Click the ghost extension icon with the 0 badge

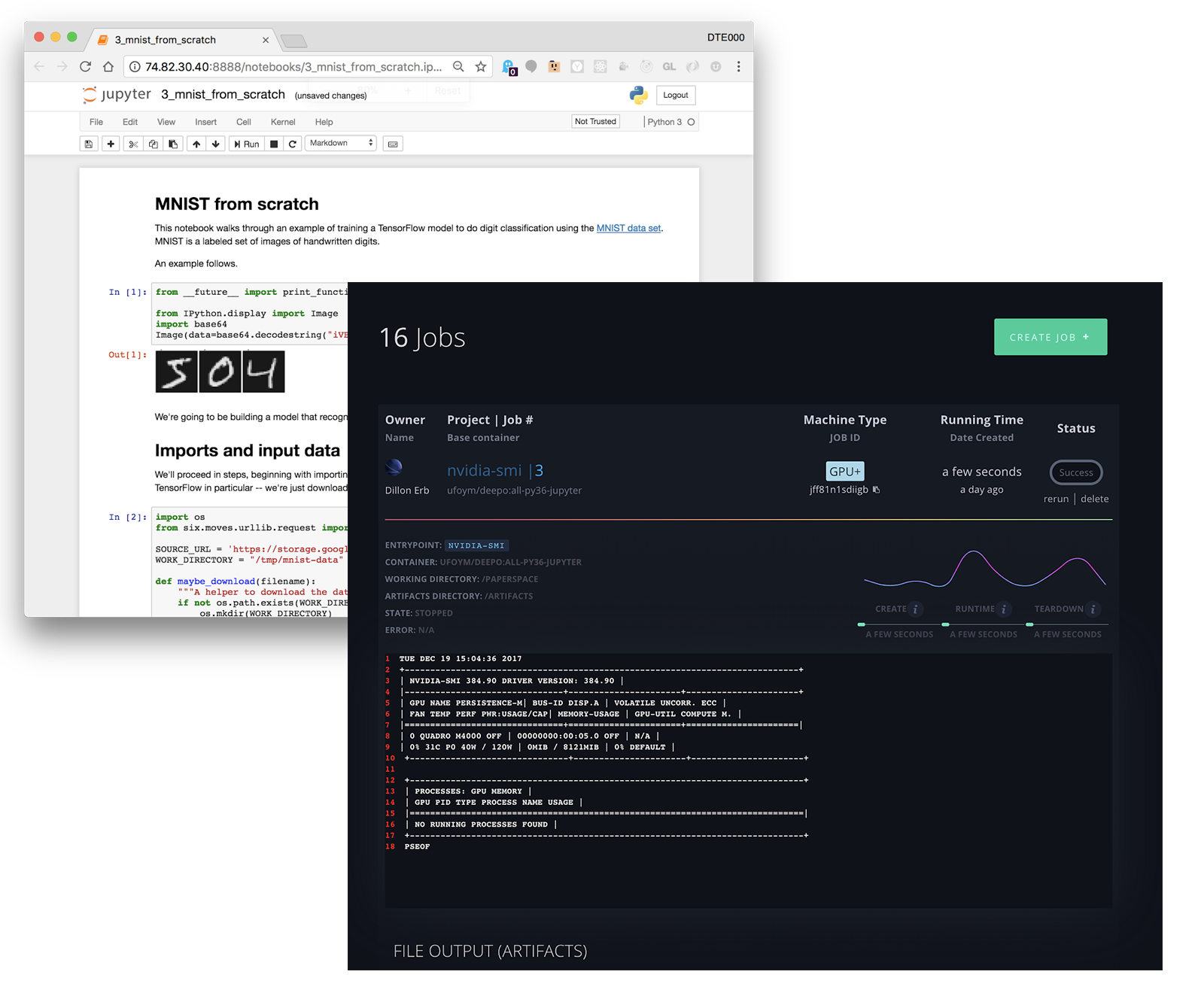(509, 68)
